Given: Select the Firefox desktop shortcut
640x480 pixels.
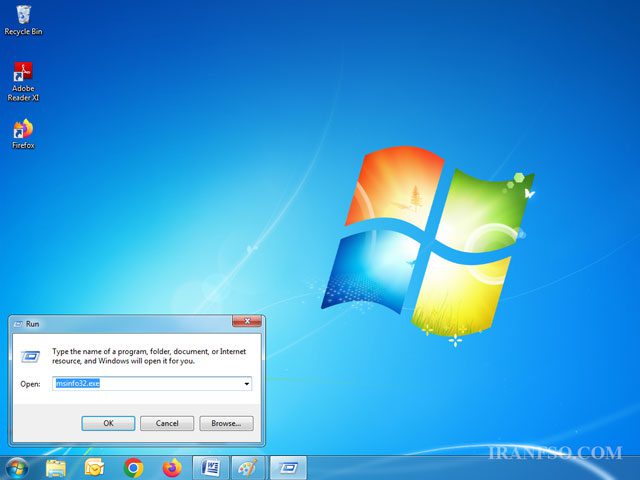Looking at the screenshot, I should tap(23, 134).
